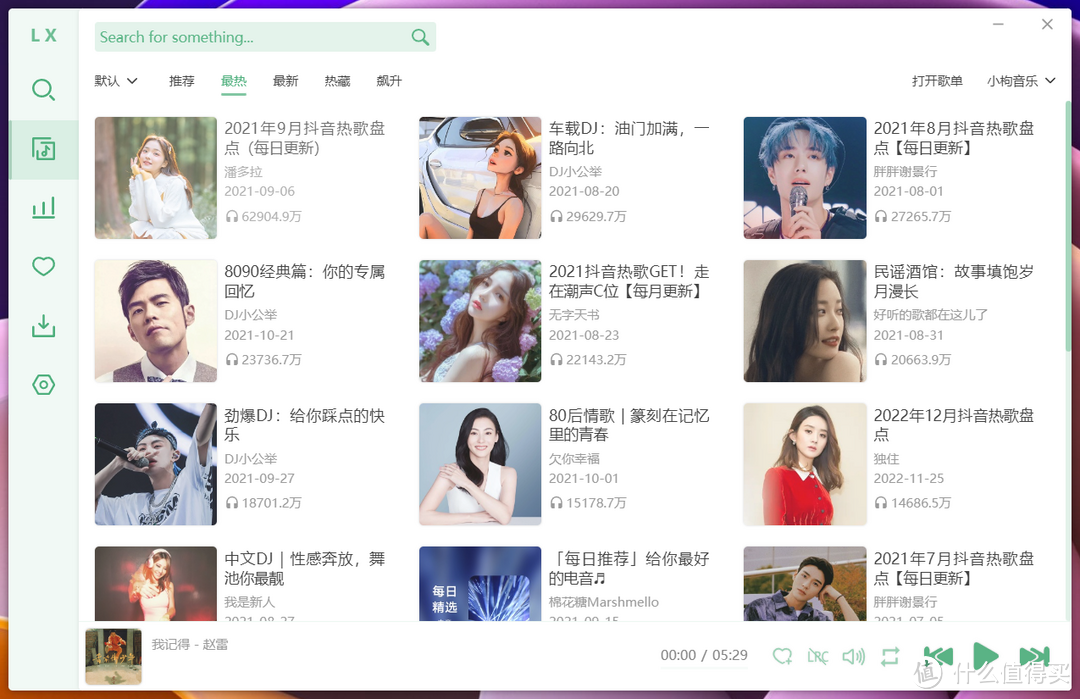Click the search input field

[250, 37]
